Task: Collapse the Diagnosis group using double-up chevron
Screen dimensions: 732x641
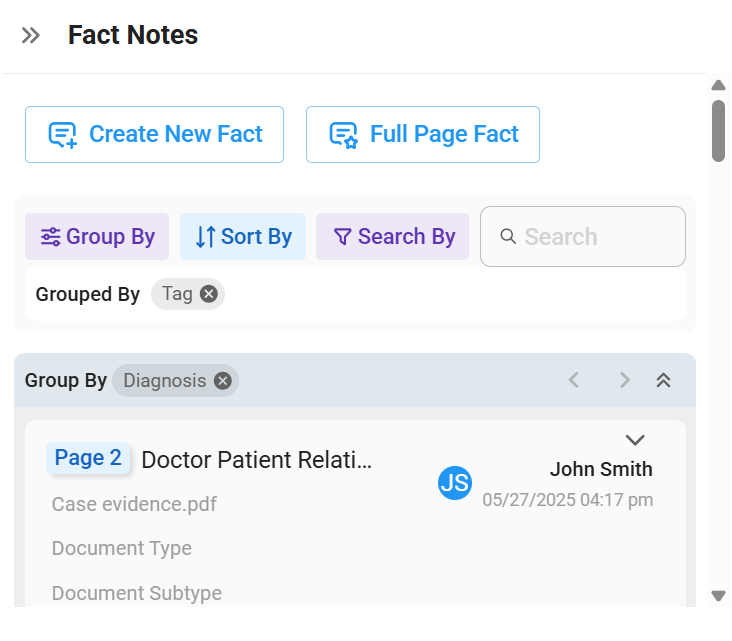Action: (663, 380)
